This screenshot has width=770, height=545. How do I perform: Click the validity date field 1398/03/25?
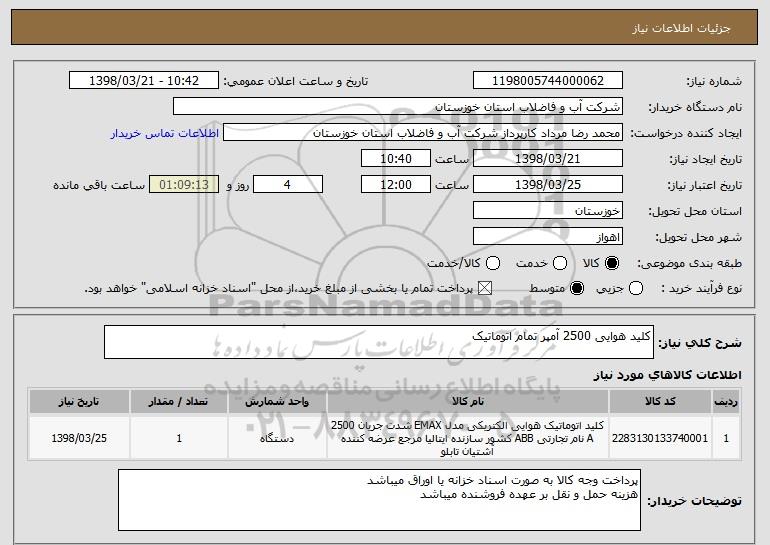[x=548, y=185]
